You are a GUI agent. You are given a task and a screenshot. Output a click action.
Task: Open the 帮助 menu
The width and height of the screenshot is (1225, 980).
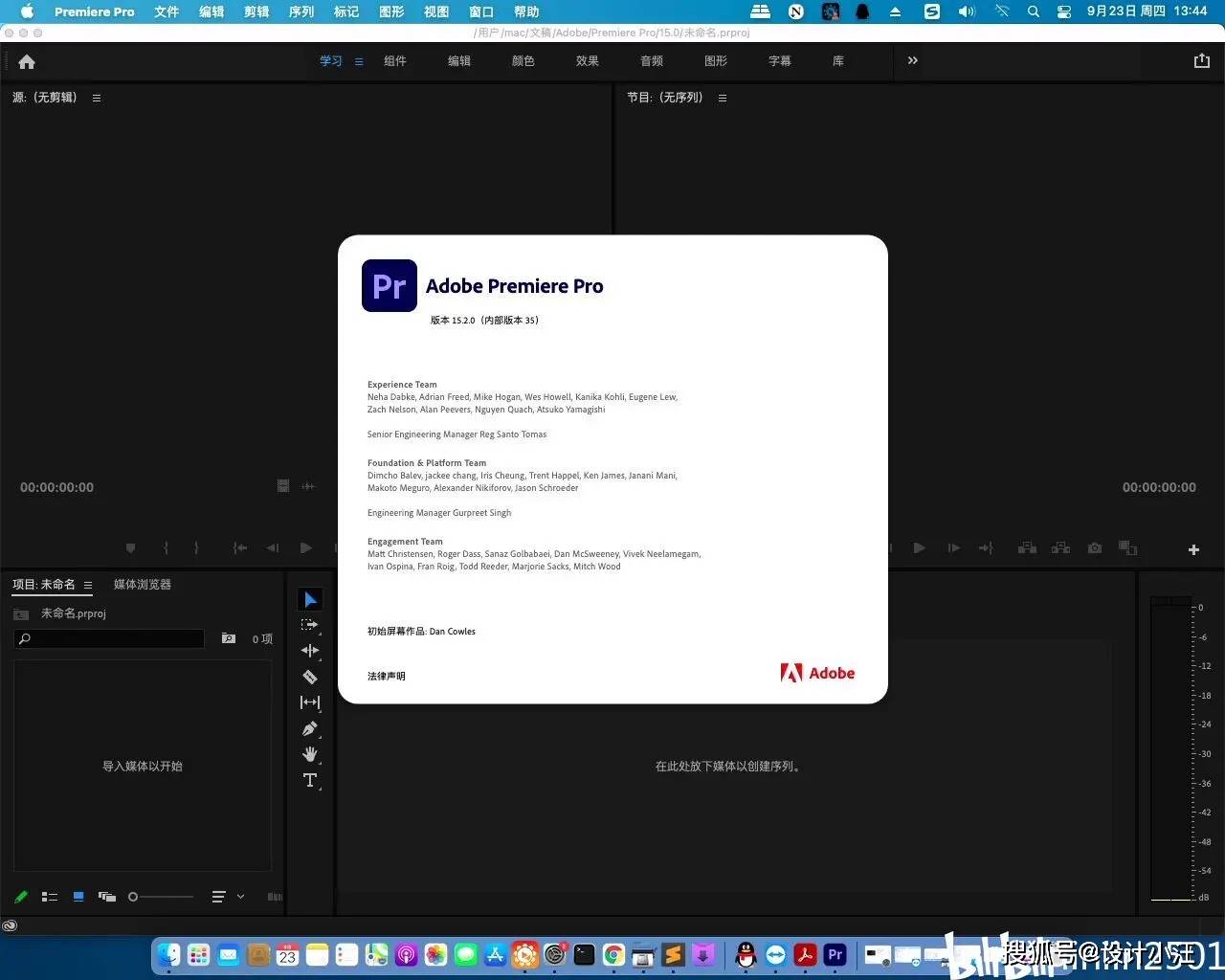coord(526,11)
